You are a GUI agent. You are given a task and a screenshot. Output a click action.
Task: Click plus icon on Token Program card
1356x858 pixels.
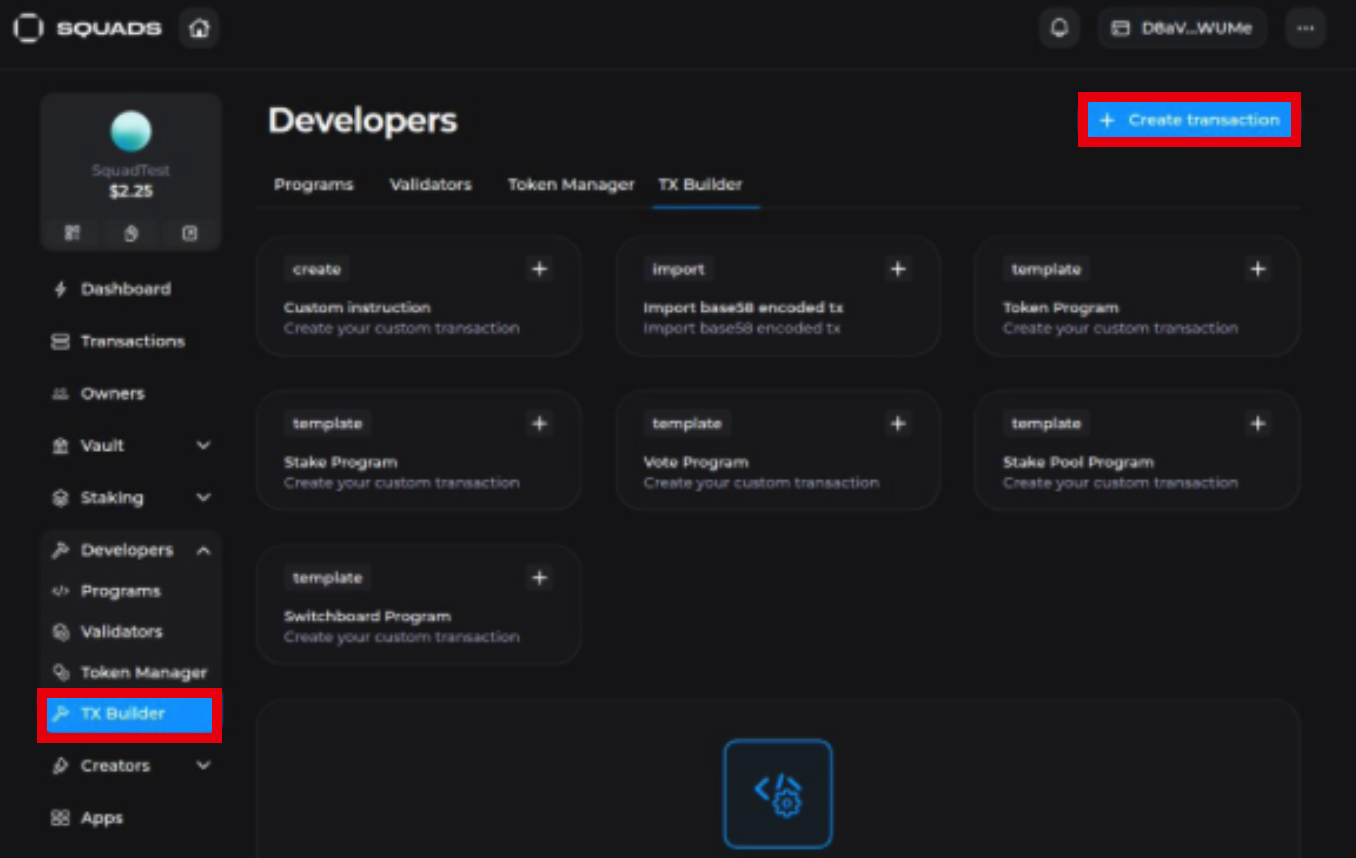tap(1258, 269)
